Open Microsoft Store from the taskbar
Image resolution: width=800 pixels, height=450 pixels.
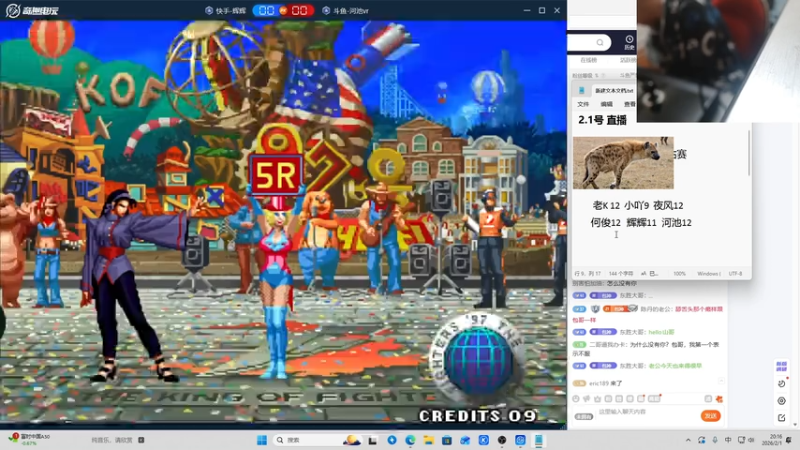click(x=446, y=440)
